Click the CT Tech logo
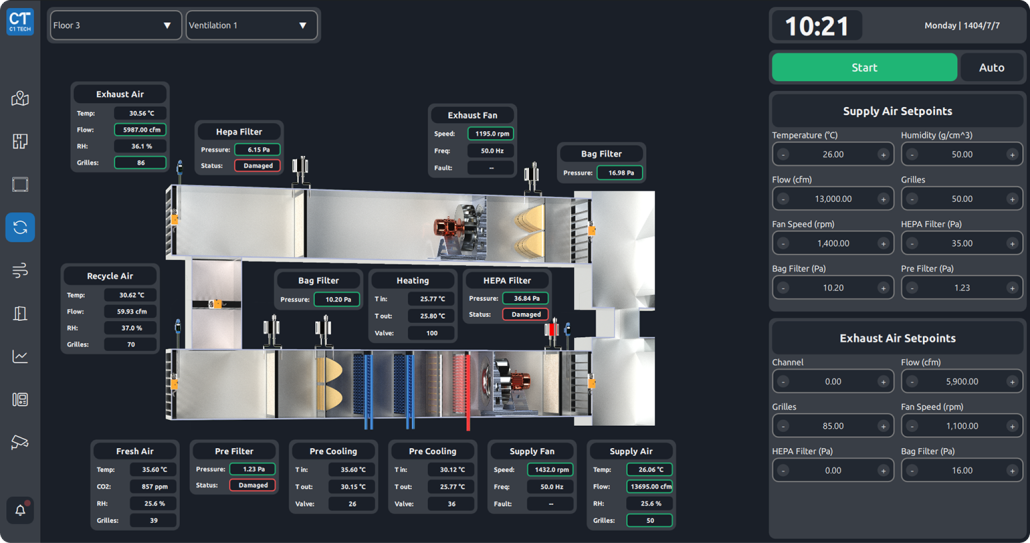 pos(20,21)
